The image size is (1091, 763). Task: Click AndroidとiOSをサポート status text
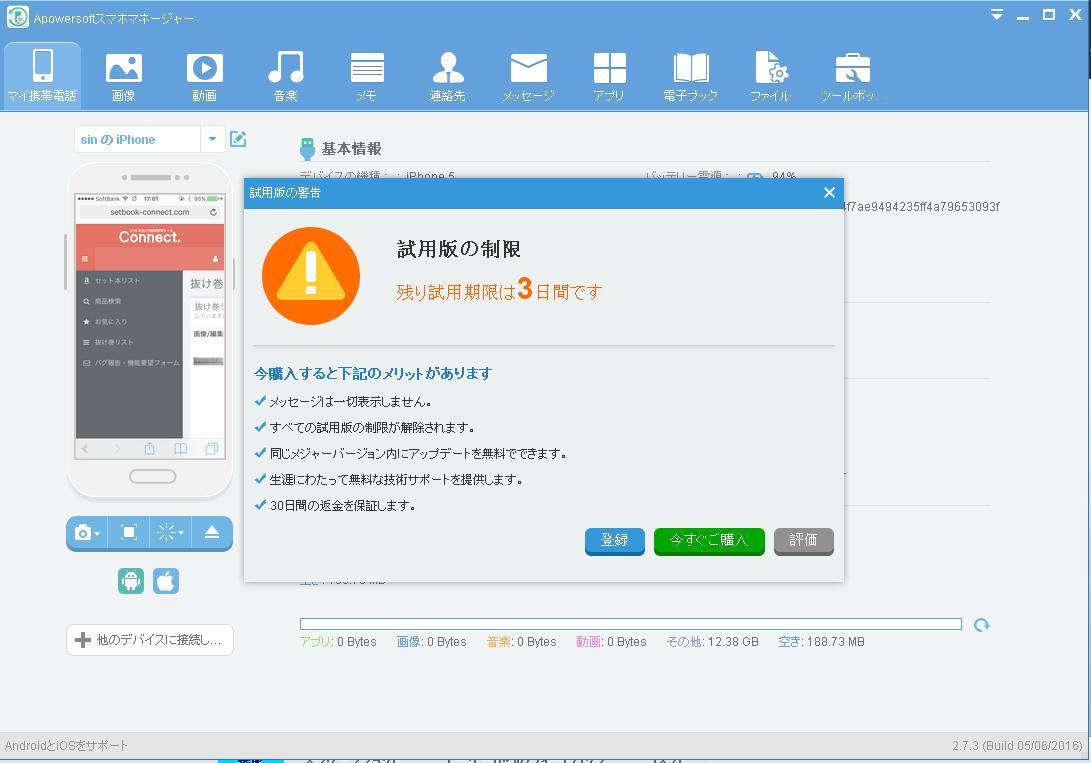tap(66, 746)
